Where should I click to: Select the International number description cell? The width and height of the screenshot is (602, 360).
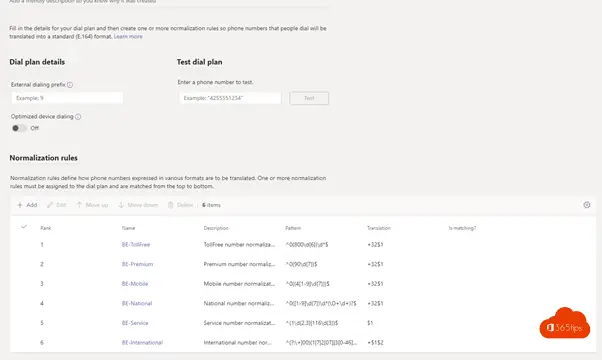[238, 342]
